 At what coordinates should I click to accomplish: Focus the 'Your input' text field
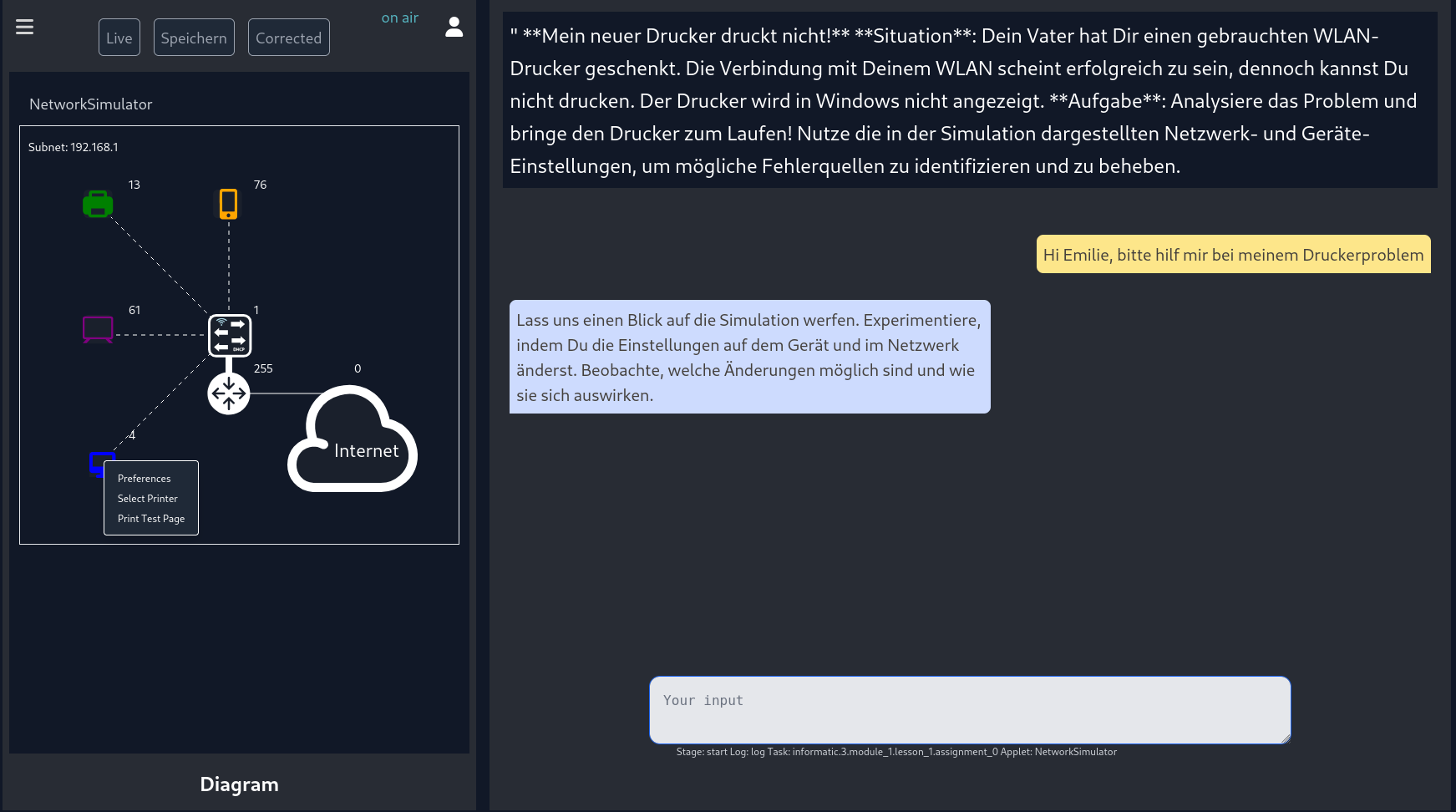coord(969,709)
